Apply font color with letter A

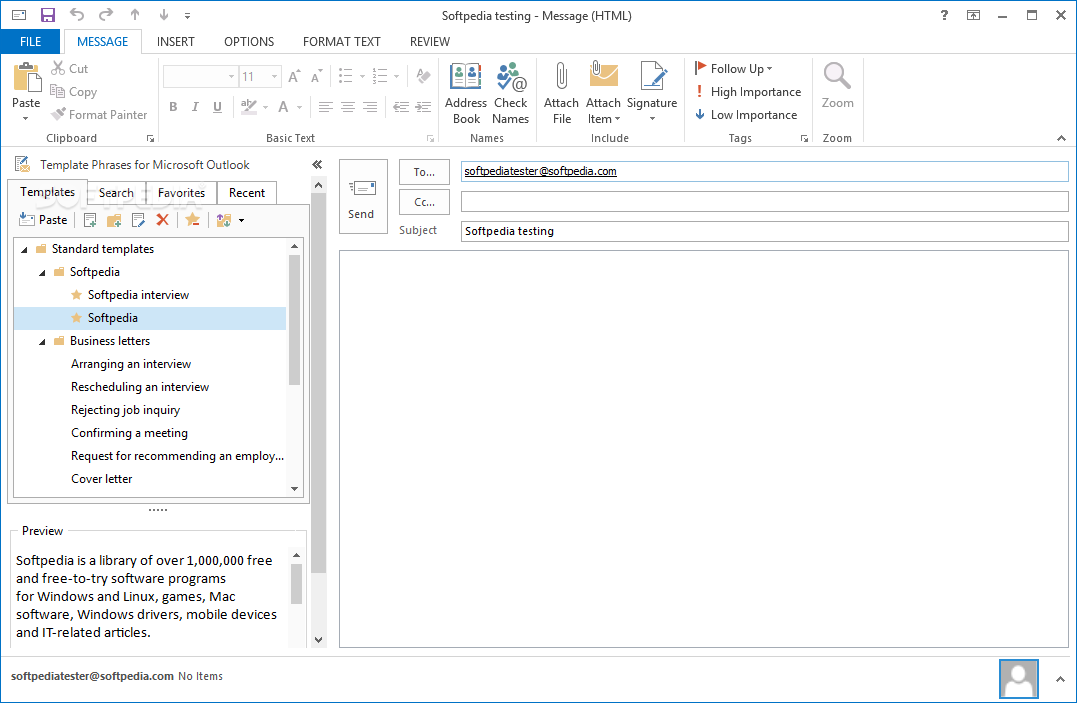(283, 107)
